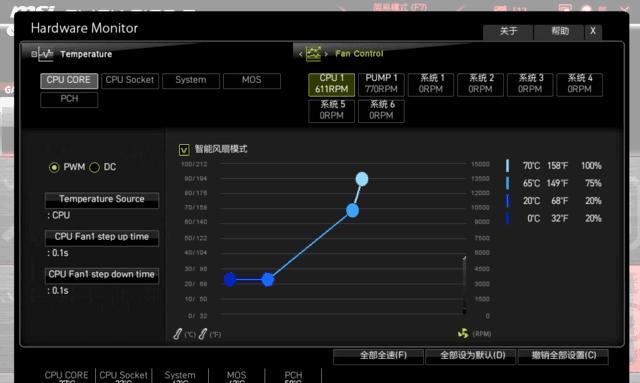Close Hardware Monitor with X button
The height and width of the screenshot is (383, 640).
point(593,32)
